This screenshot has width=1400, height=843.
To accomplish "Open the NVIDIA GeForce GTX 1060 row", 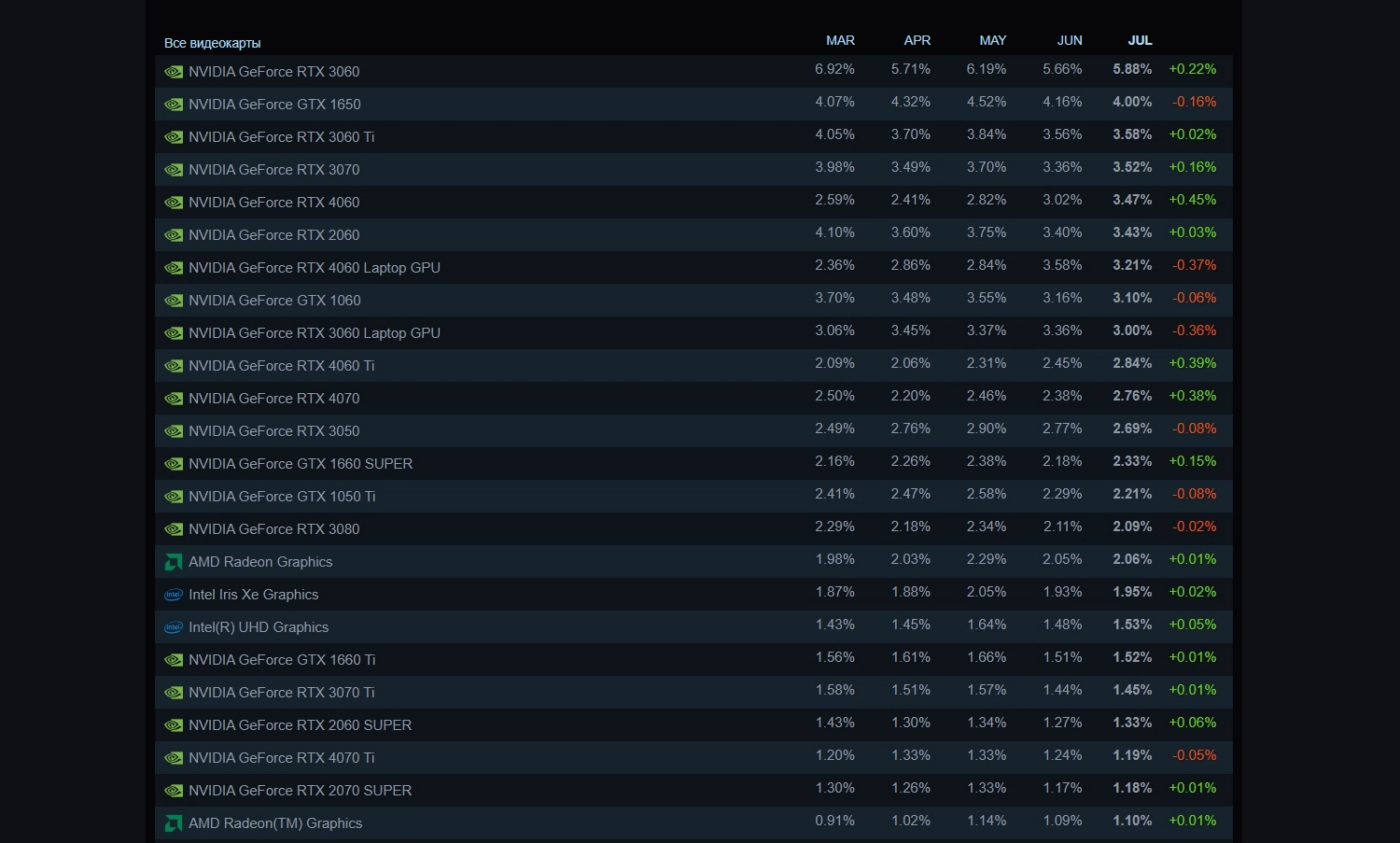I will (x=274, y=301).
